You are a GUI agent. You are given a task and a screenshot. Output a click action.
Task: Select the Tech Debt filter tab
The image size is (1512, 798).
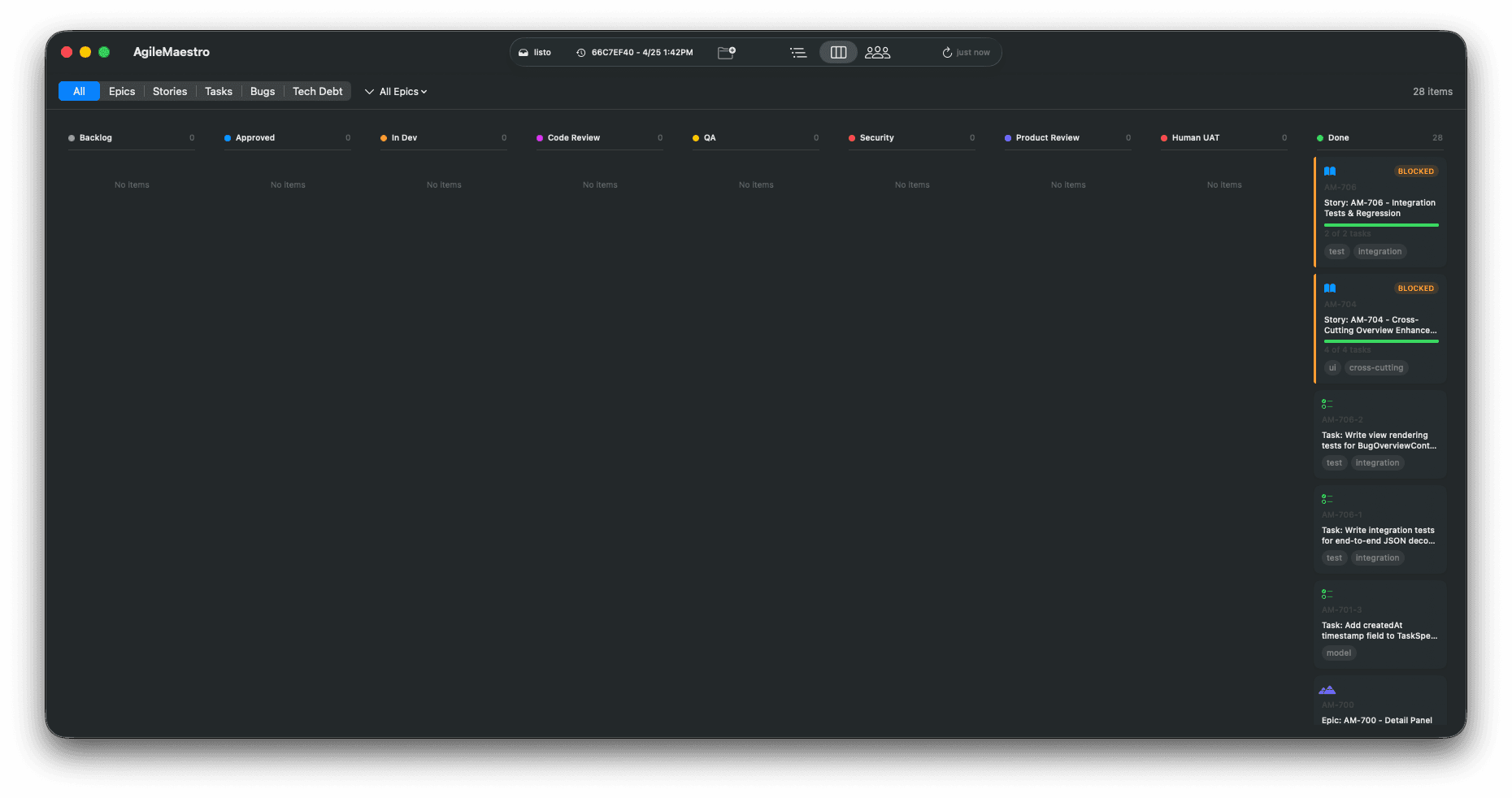(x=318, y=91)
